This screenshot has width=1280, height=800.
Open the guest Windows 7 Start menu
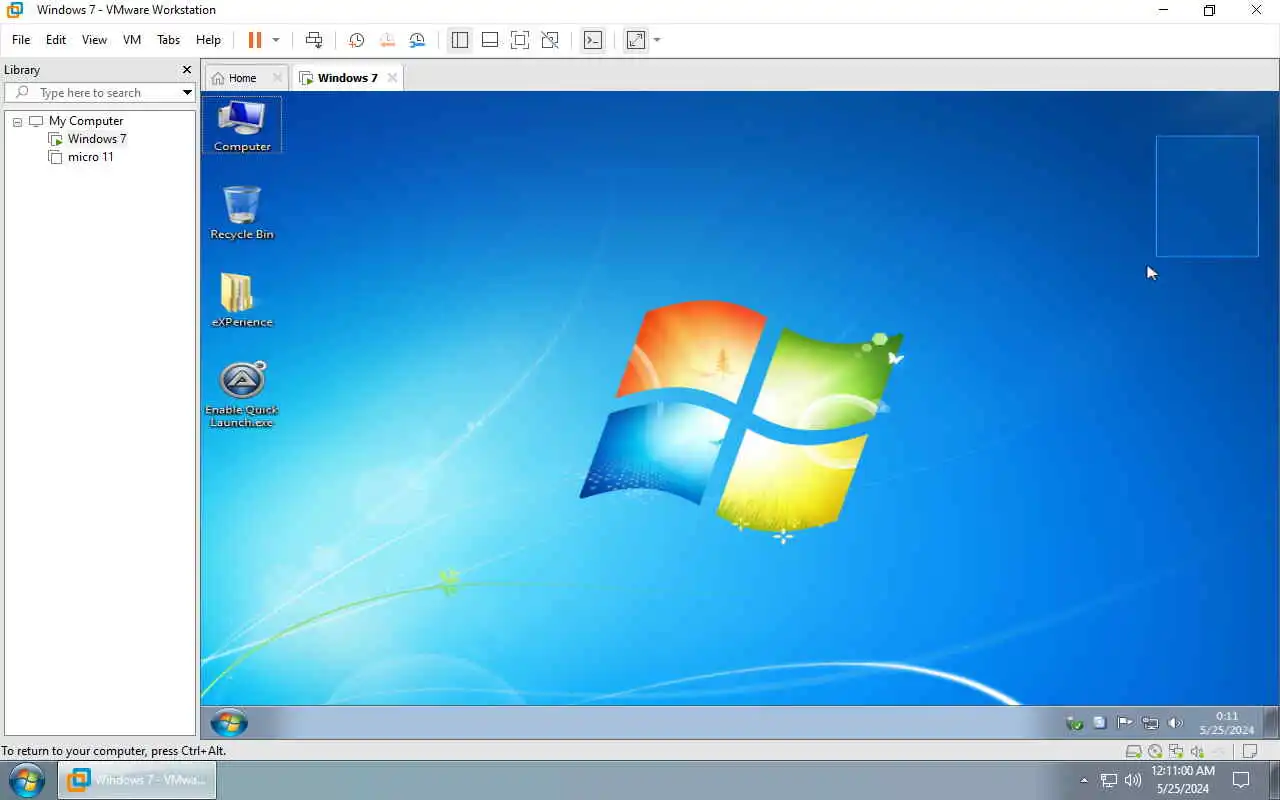pyautogui.click(x=229, y=722)
